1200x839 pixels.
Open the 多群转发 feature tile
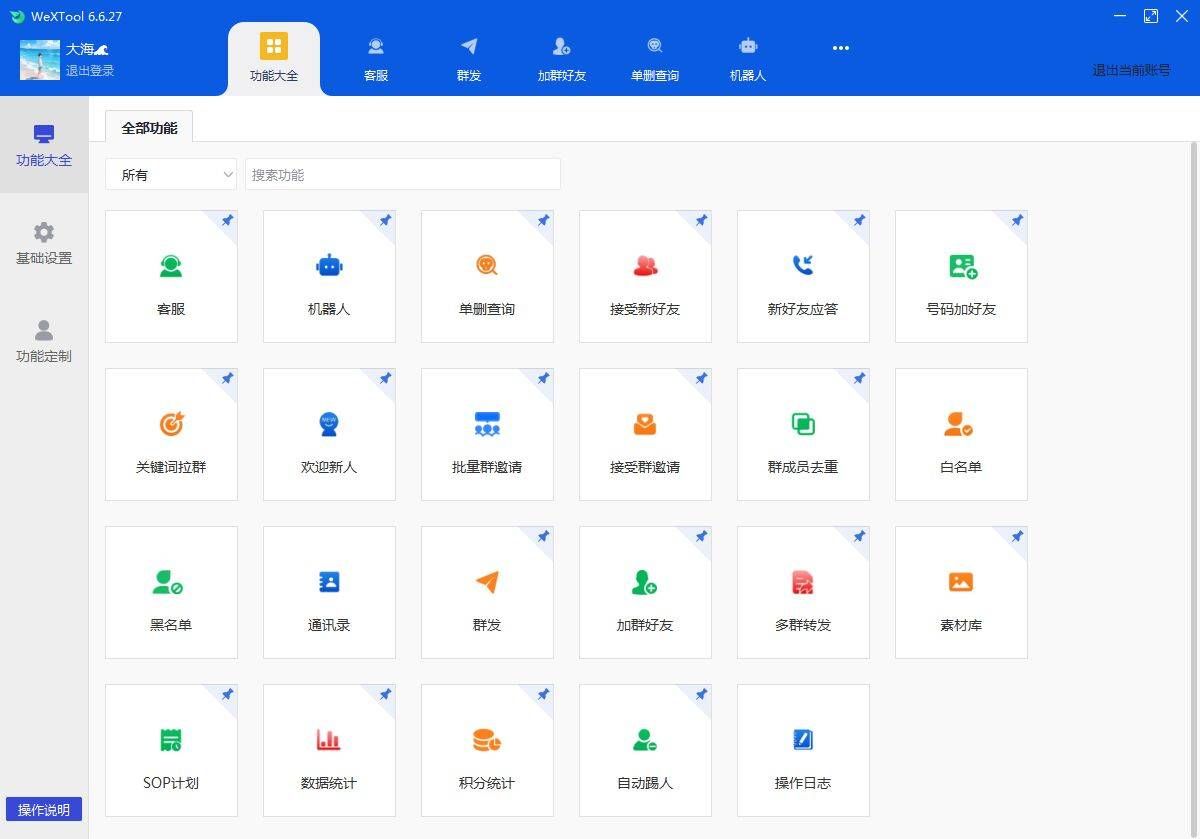click(803, 593)
